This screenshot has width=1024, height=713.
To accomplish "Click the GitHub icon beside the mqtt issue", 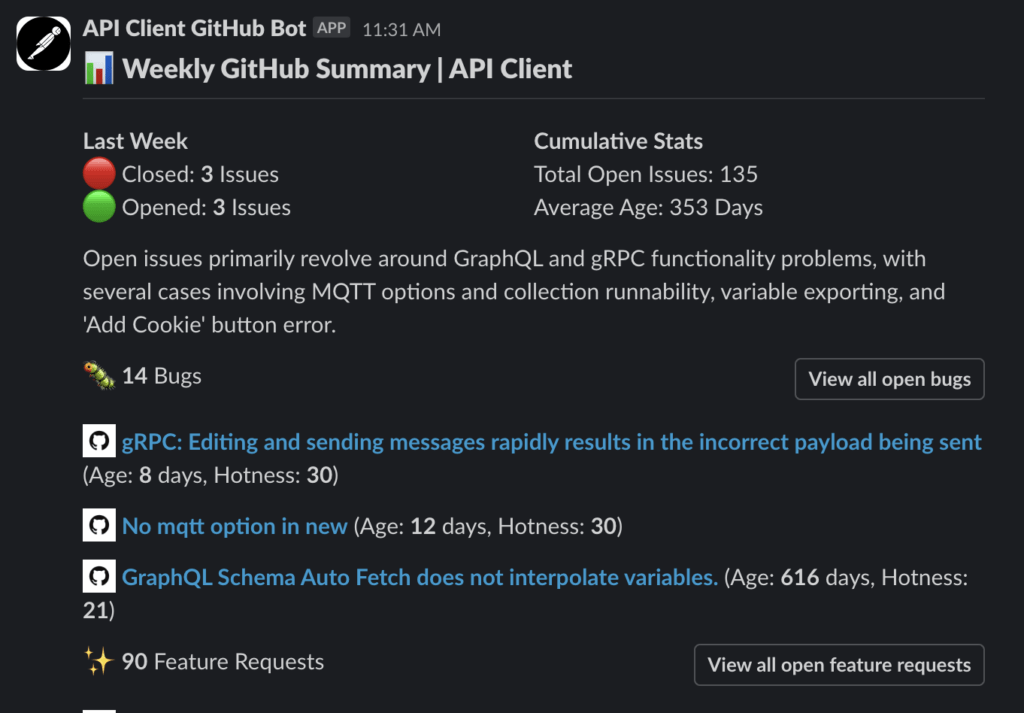I will coord(99,525).
